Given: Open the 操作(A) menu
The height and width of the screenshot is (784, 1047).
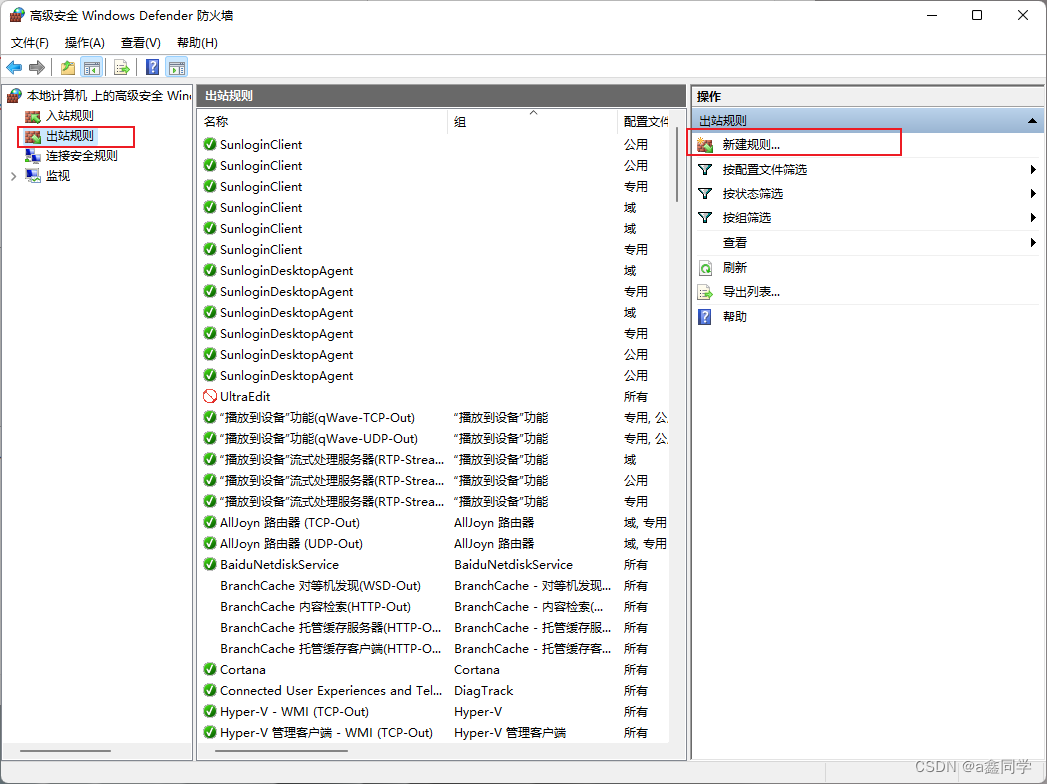Looking at the screenshot, I should (84, 43).
